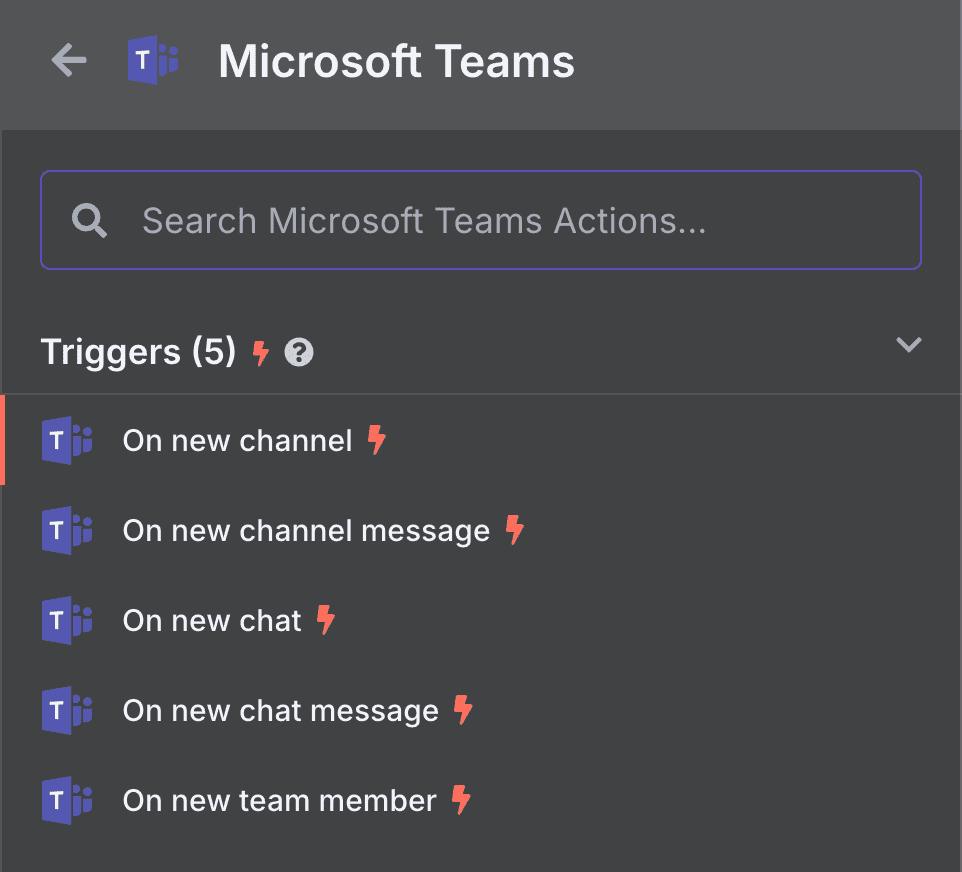Click the Microsoft Teams logo in the header
Screen dimensions: 962x872
(x=153, y=61)
